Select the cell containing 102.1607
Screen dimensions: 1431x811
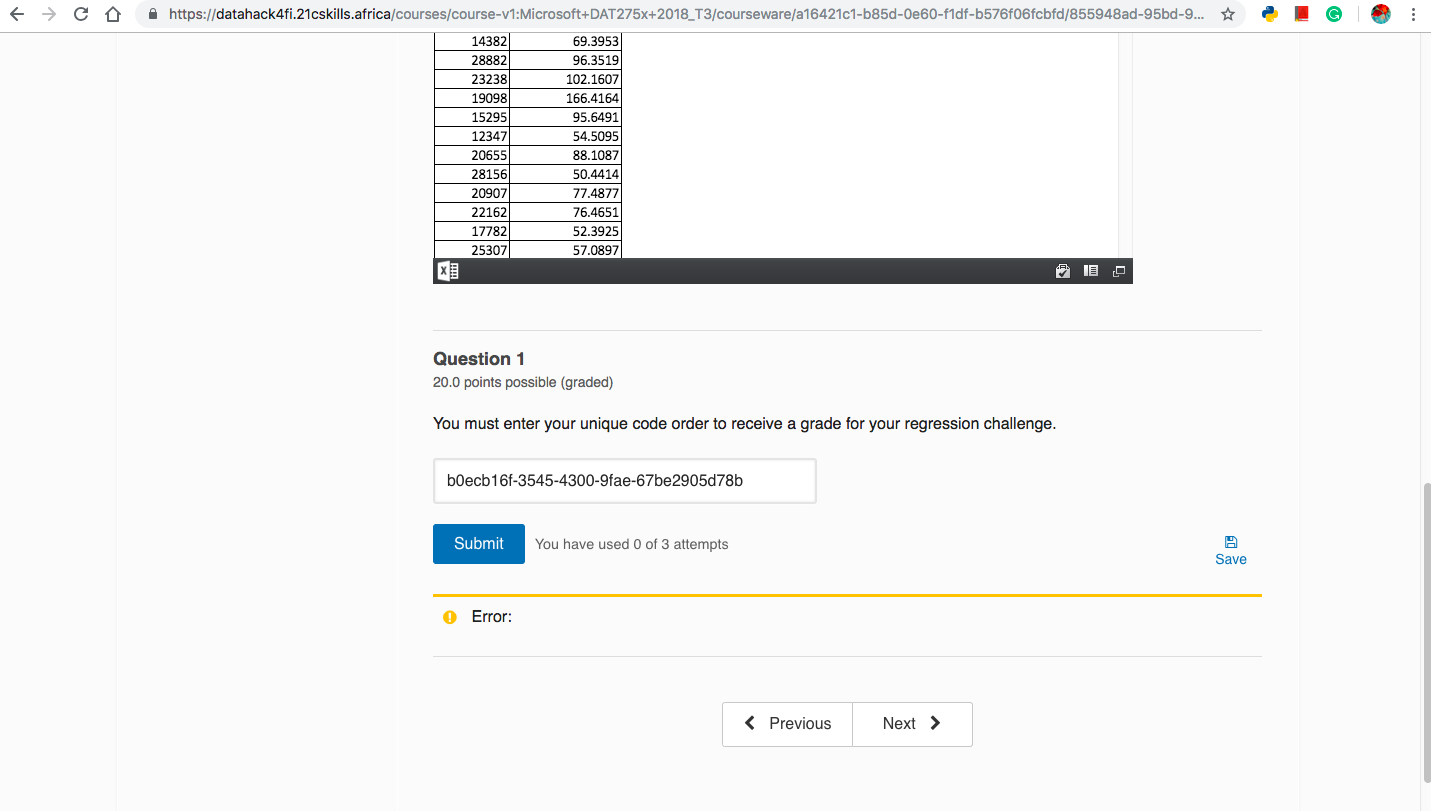click(566, 79)
